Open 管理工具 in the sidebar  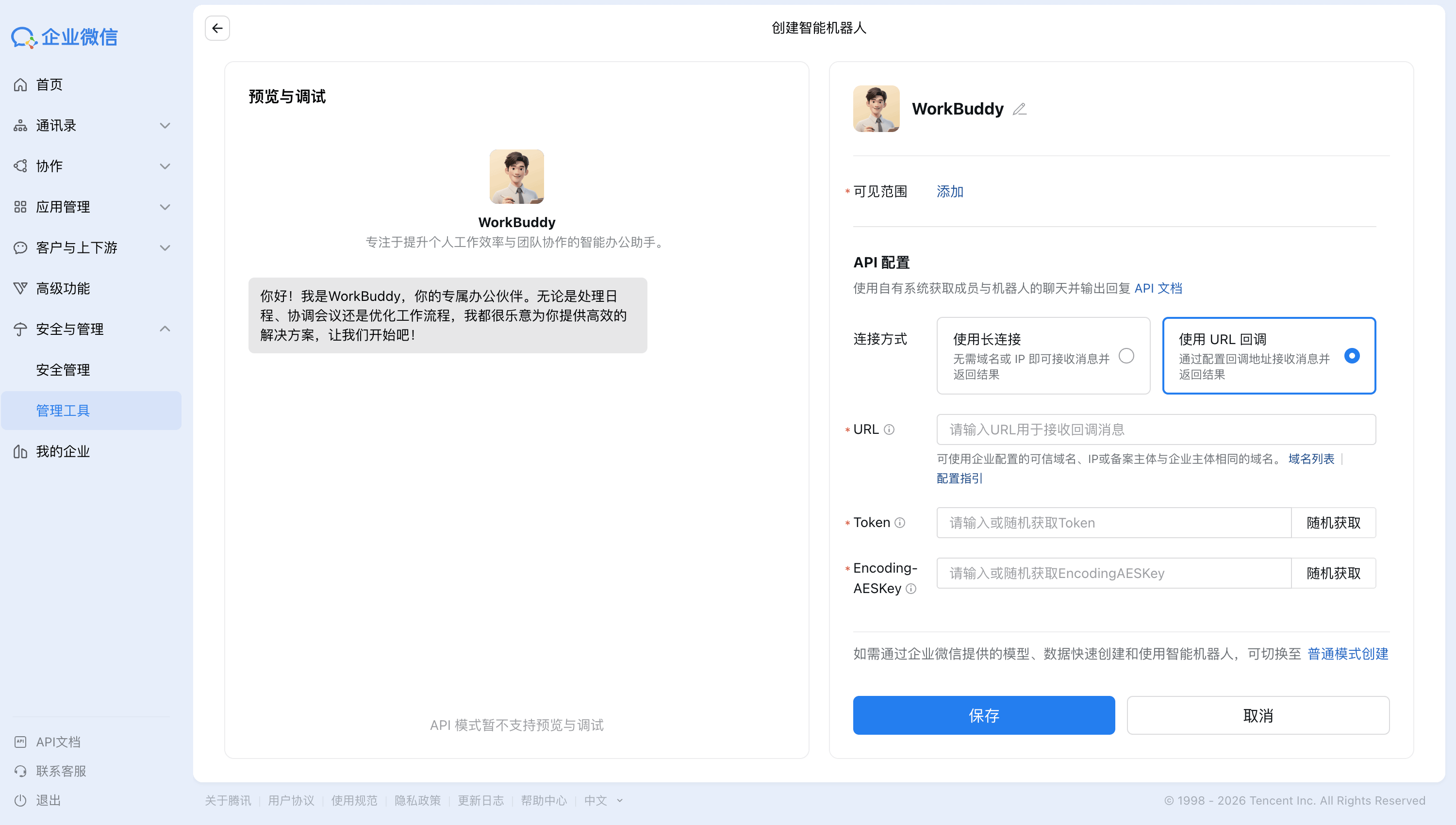point(63,410)
